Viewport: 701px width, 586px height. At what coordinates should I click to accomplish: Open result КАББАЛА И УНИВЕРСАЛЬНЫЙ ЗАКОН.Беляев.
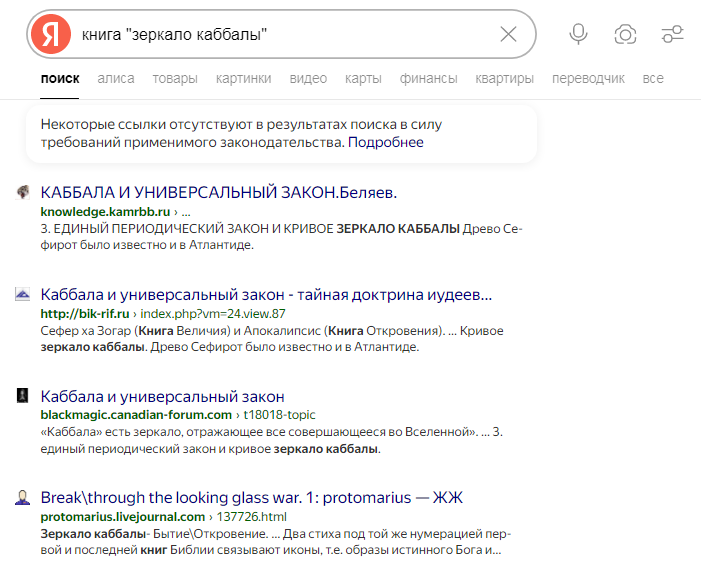pyautogui.click(x=219, y=192)
